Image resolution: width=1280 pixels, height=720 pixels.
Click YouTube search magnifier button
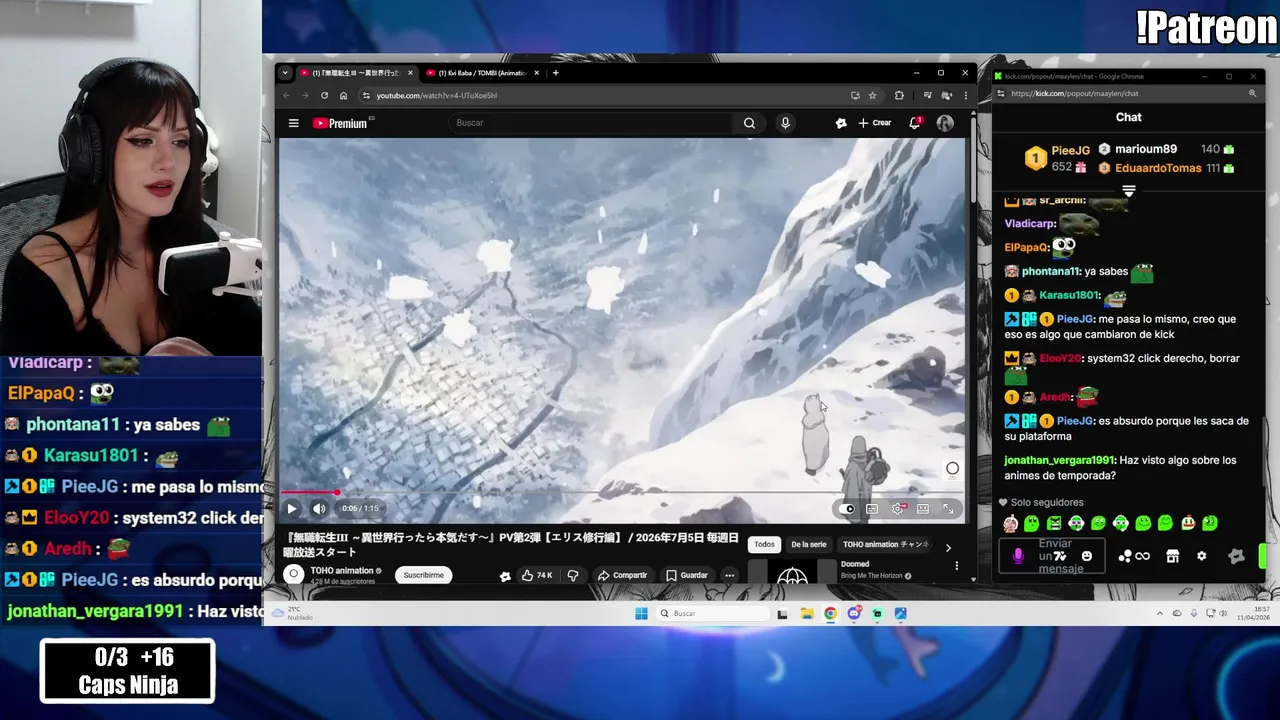(749, 123)
